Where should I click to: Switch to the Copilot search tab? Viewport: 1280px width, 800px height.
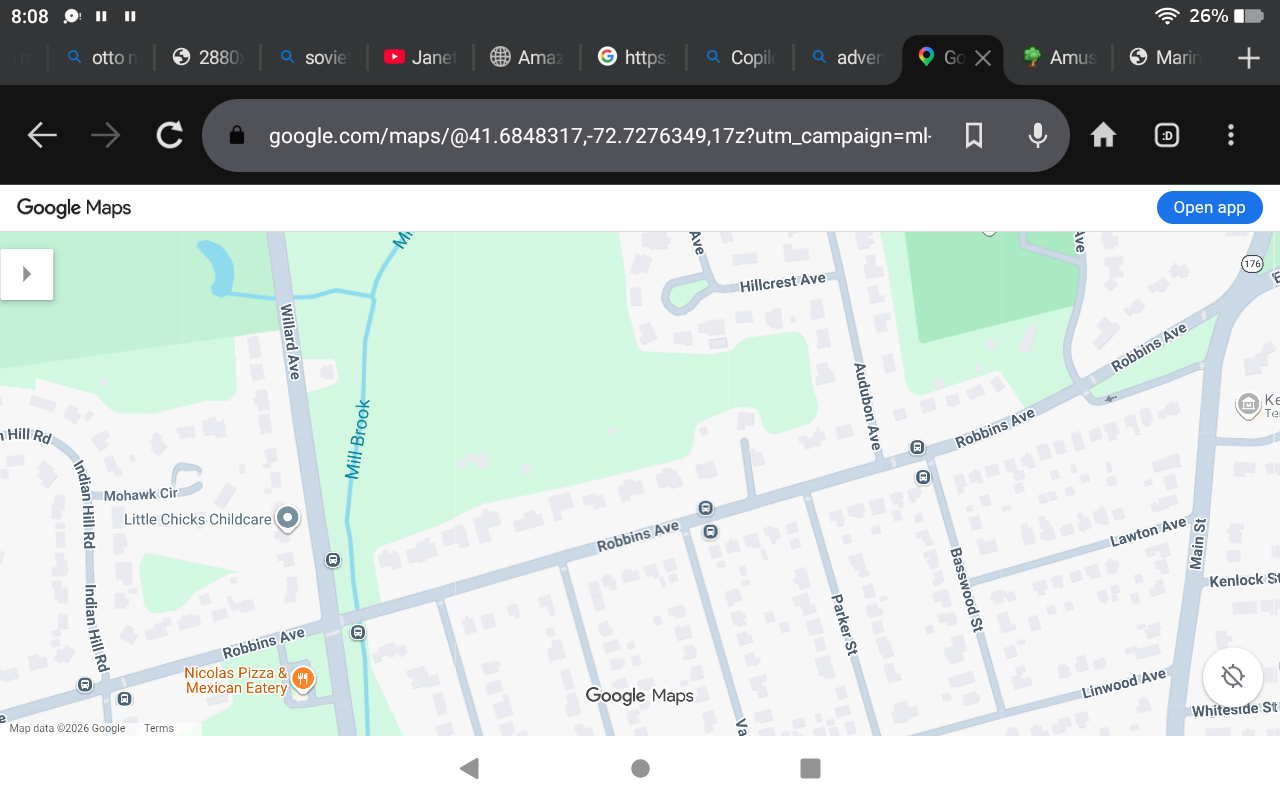pos(740,58)
